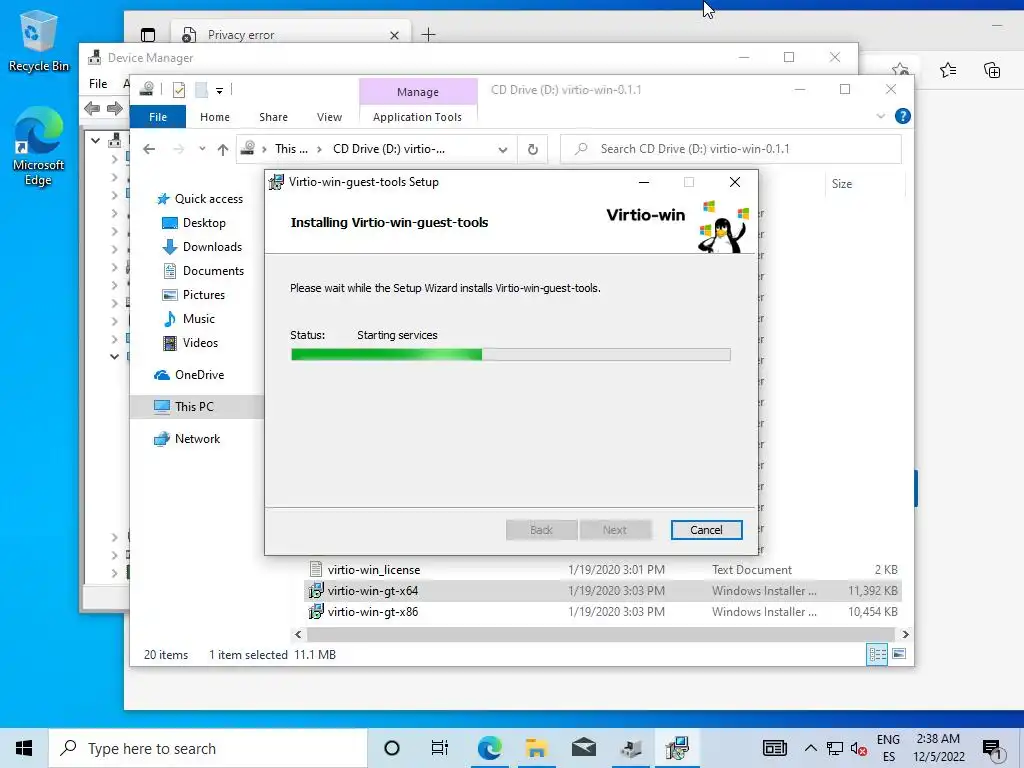Show hidden system tray icons
The image size is (1024, 768).
[810, 748]
